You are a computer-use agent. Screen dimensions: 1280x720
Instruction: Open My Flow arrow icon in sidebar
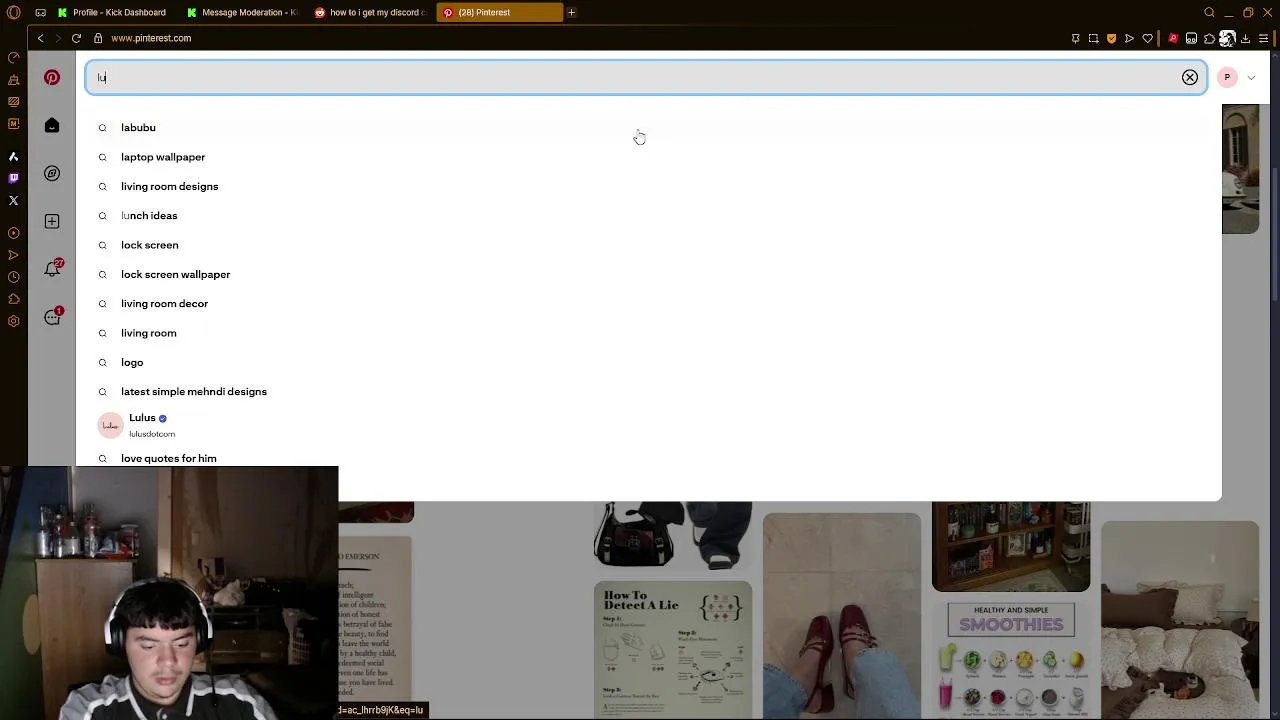pos(13,255)
